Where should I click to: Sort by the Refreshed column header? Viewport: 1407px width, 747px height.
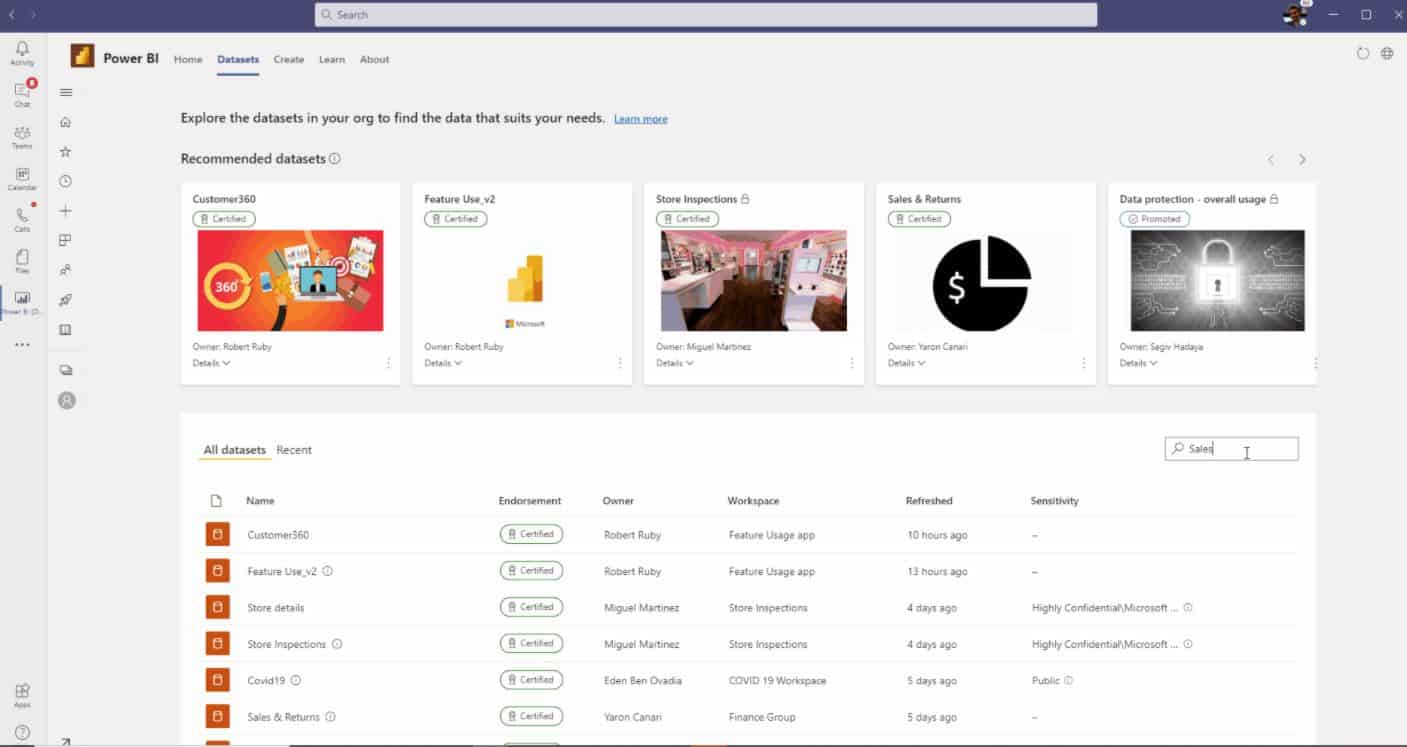tap(929, 501)
